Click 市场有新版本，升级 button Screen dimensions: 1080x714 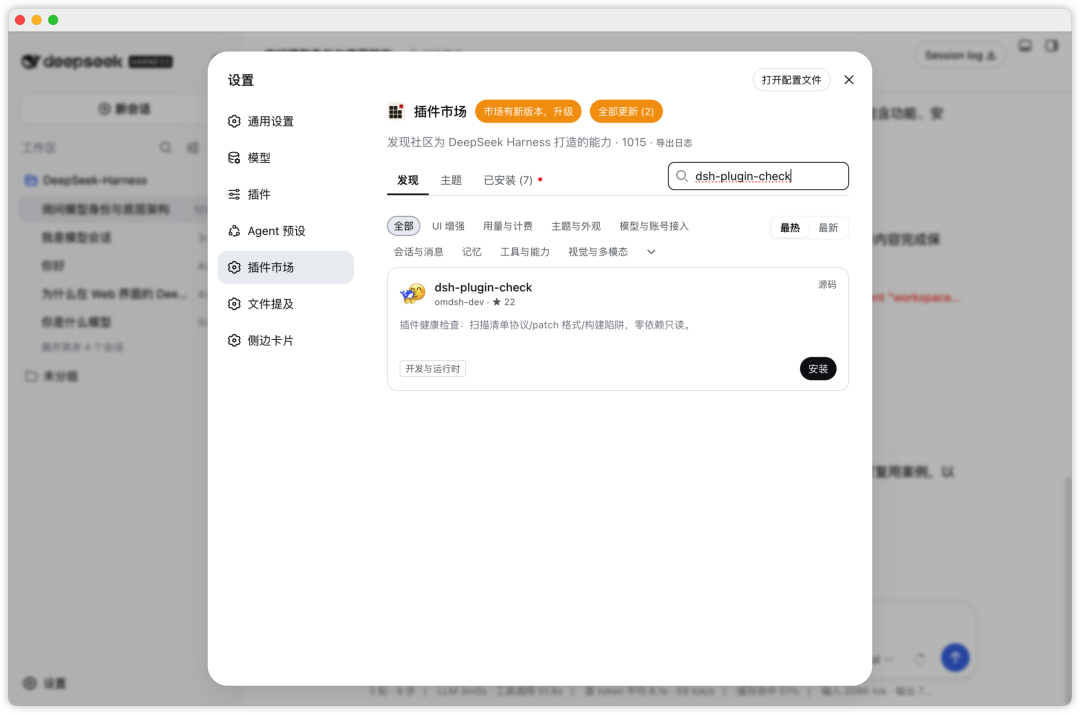click(528, 112)
